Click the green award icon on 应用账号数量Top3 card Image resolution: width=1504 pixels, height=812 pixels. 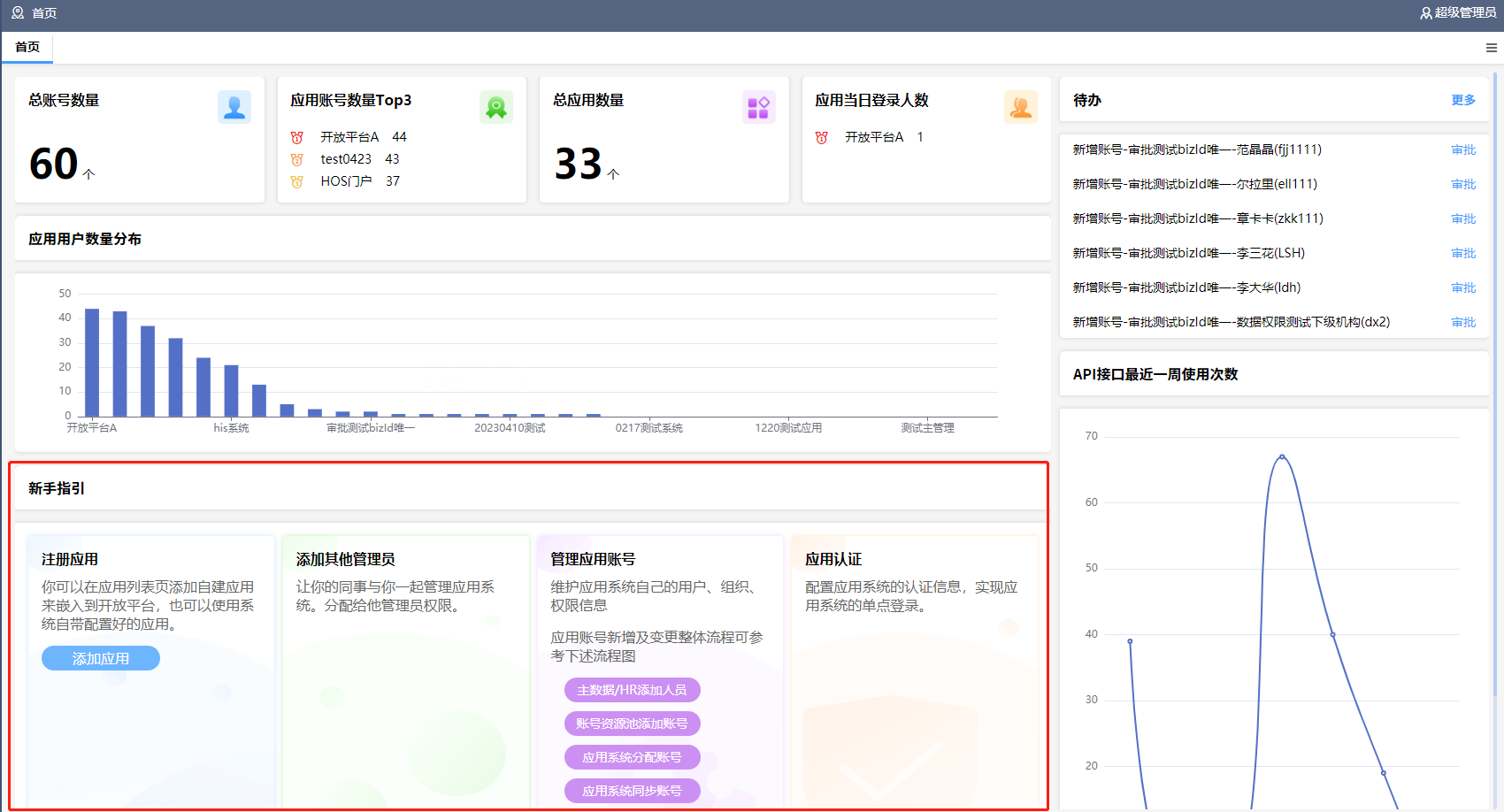point(496,107)
